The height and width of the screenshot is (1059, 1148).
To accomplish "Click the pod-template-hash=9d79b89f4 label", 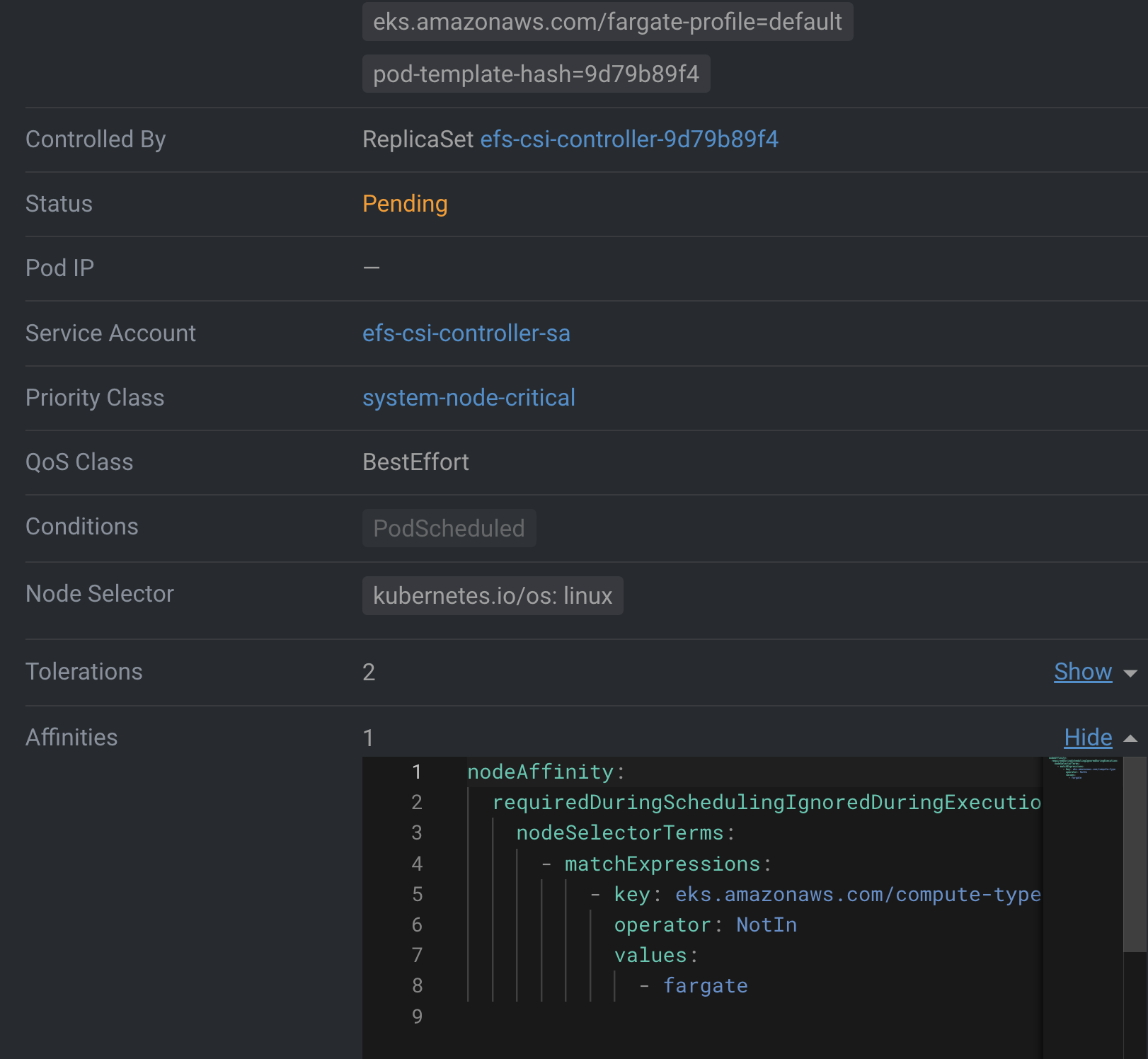I will tap(536, 74).
